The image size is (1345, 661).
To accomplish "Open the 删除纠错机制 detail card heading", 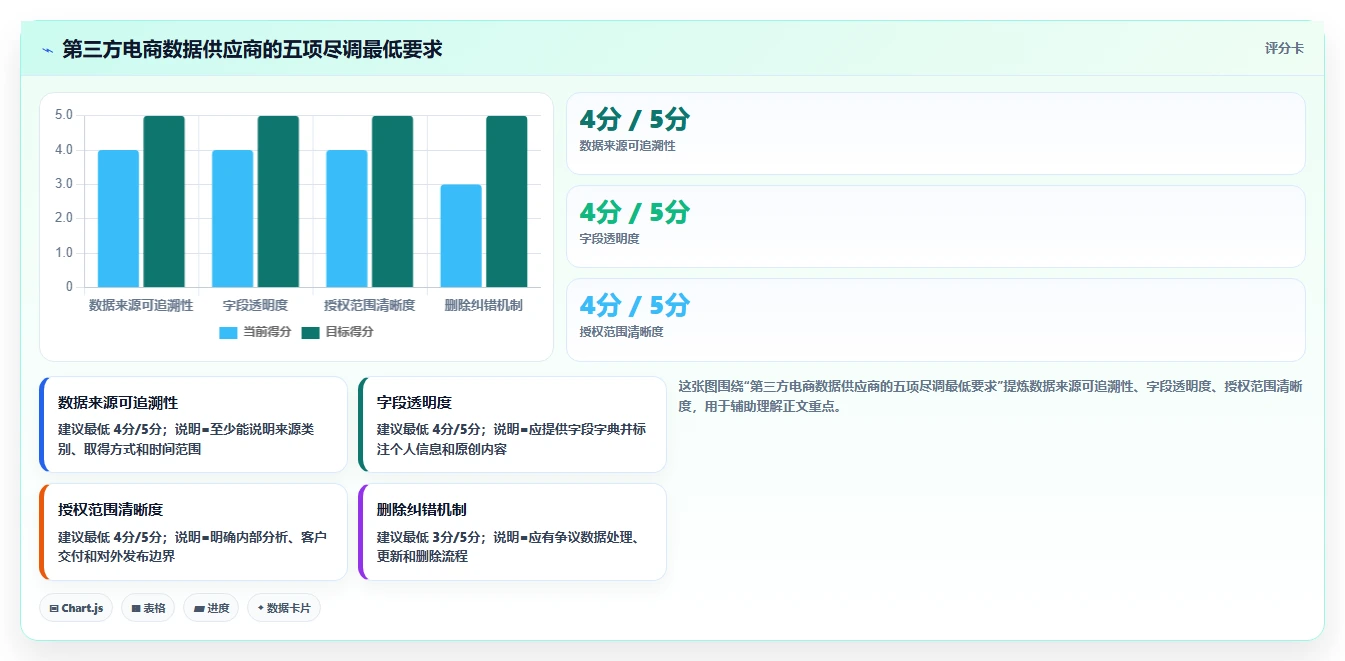I will (x=421, y=510).
